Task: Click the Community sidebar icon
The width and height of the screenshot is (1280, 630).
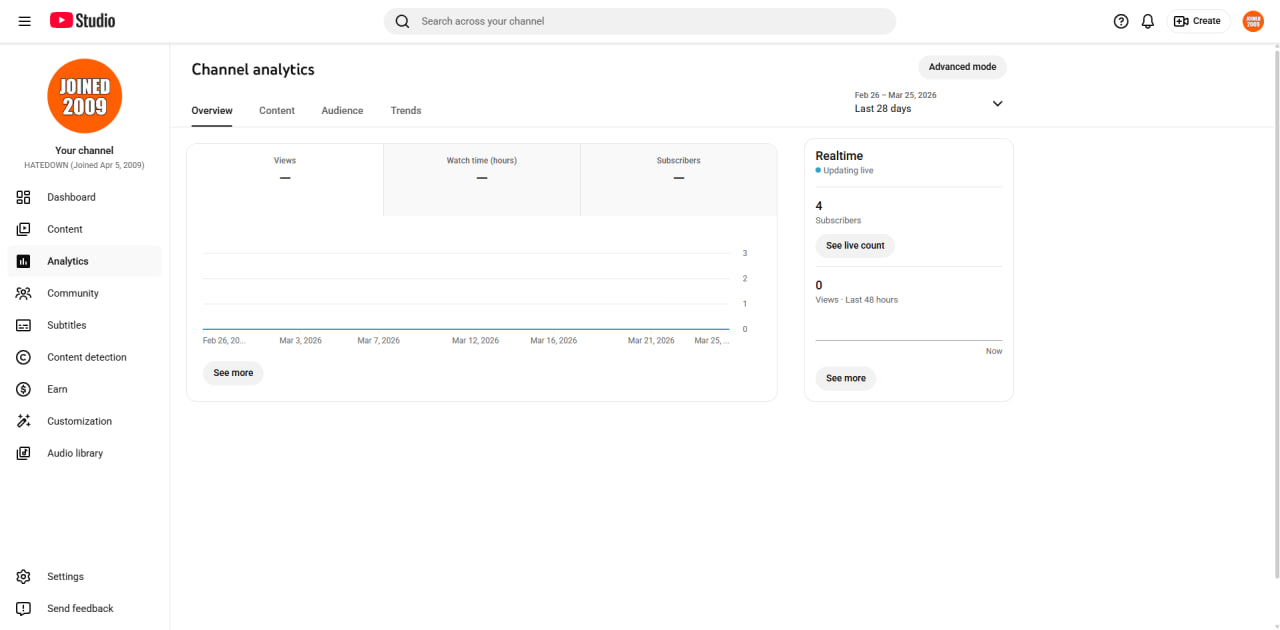Action: click(x=24, y=293)
